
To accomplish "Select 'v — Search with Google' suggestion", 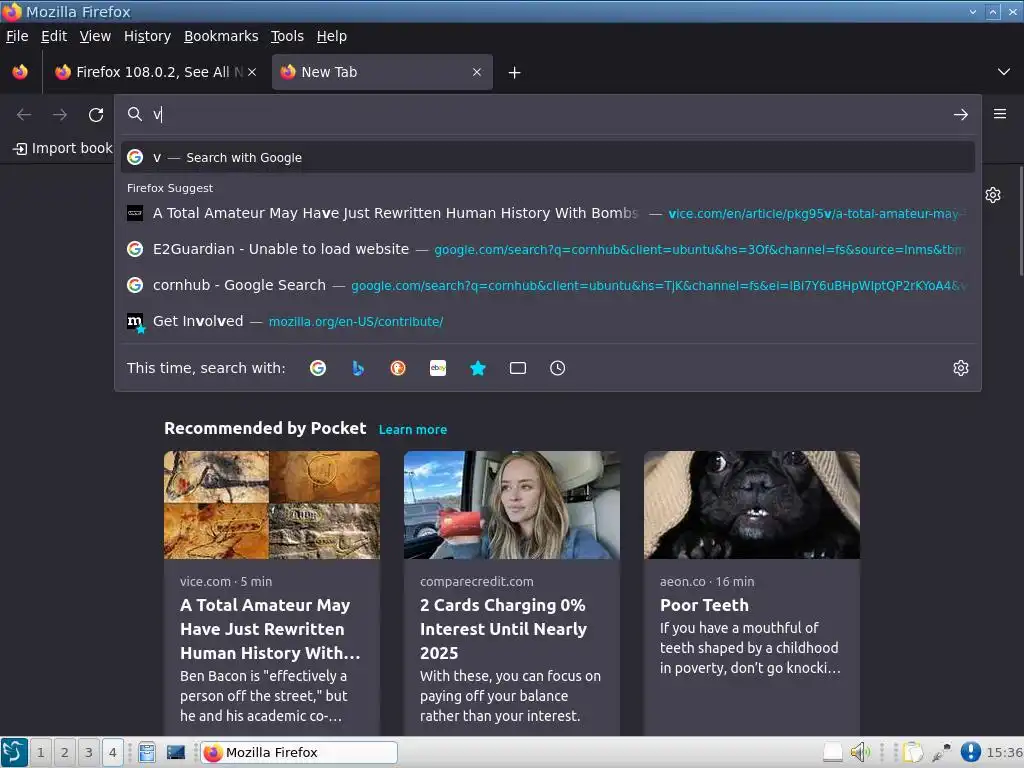I will click(548, 157).
